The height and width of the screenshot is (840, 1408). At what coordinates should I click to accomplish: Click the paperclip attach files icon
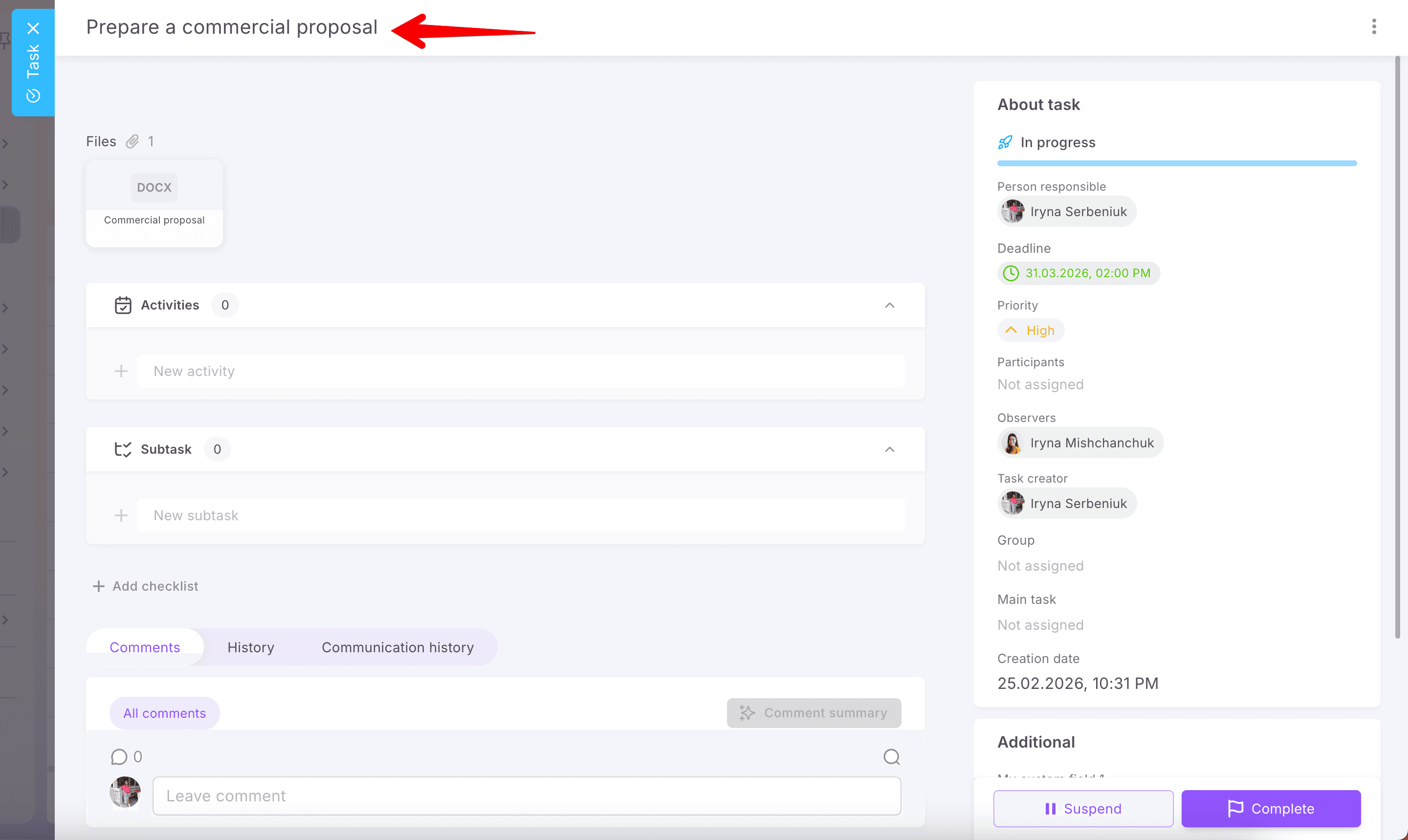132,141
